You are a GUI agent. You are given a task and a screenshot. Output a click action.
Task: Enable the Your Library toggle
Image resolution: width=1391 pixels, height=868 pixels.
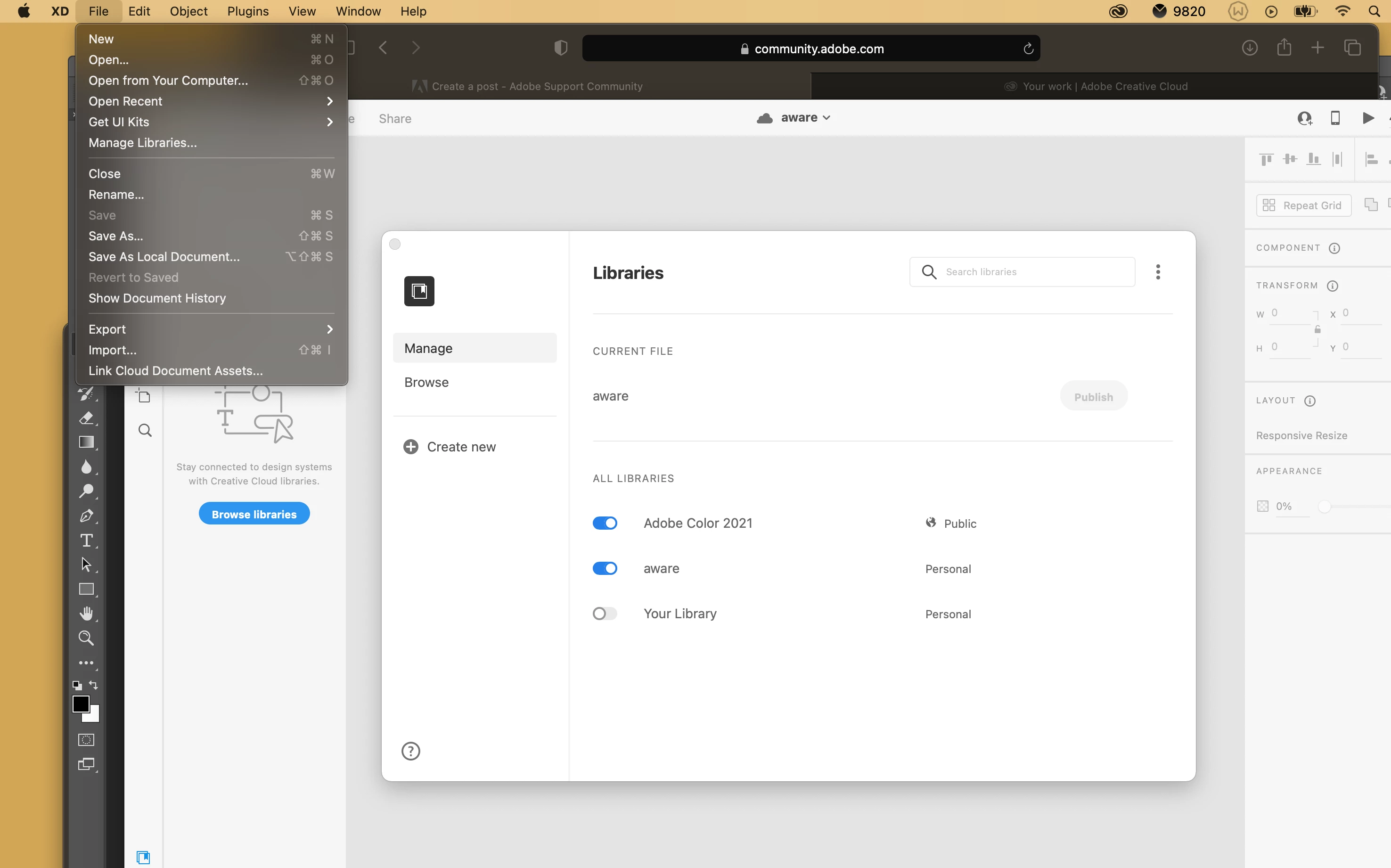605,614
